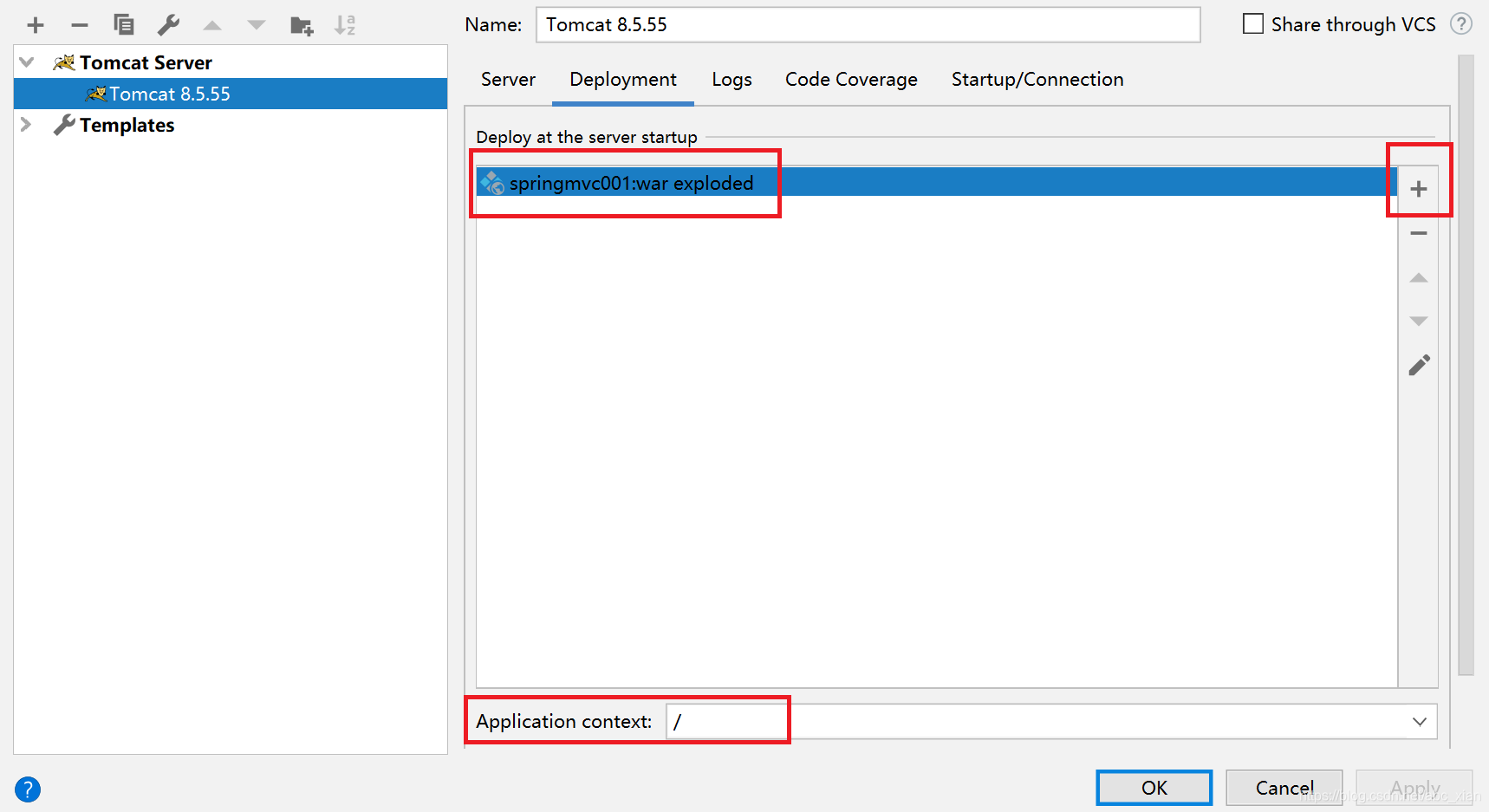Remove selected artifact with minus button
This screenshot has width=1489, height=812.
coord(1419,233)
